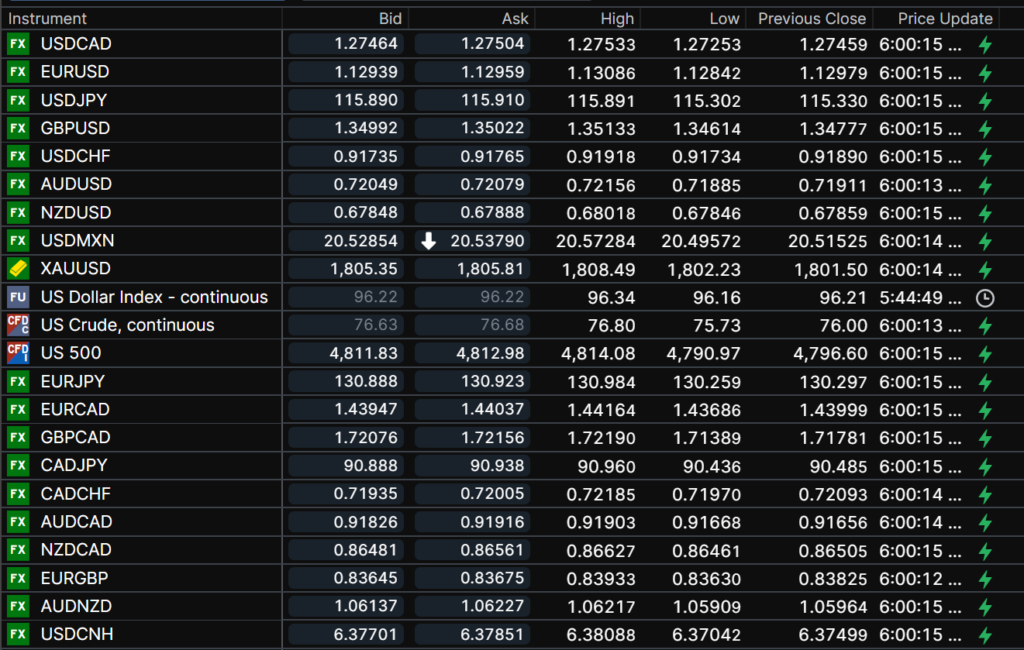Select the AUDNZD instrument row
Image resolution: width=1024 pixels, height=650 pixels.
pyautogui.click(x=76, y=606)
